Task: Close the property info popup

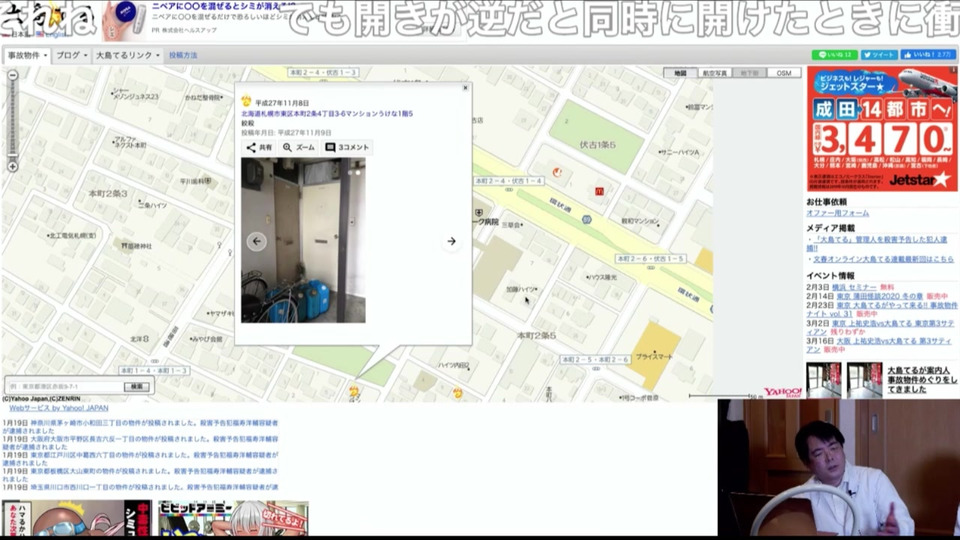Action: point(465,88)
